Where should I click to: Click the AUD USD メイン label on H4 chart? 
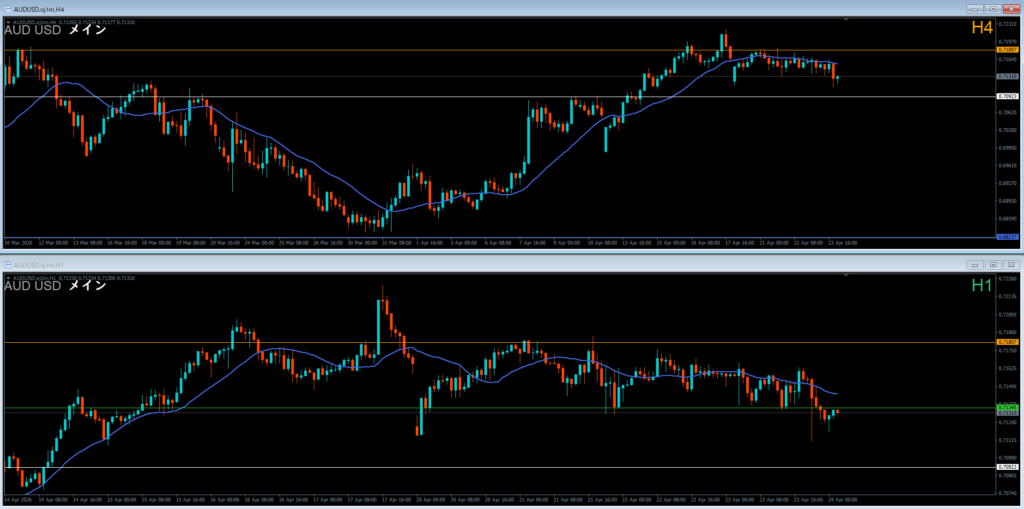pyautogui.click(x=55, y=30)
